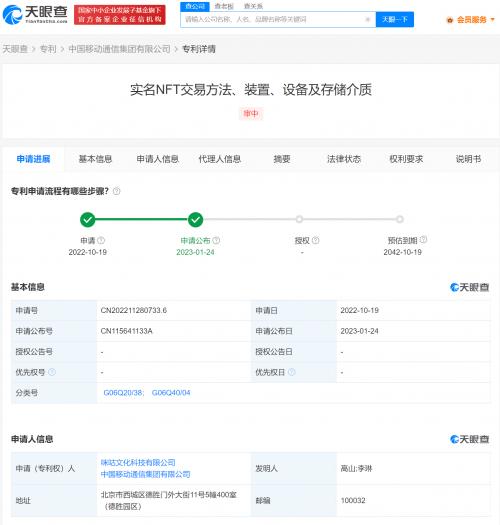Switch to the 权利要求 tab
This screenshot has height=525, width=500.
(x=406, y=159)
